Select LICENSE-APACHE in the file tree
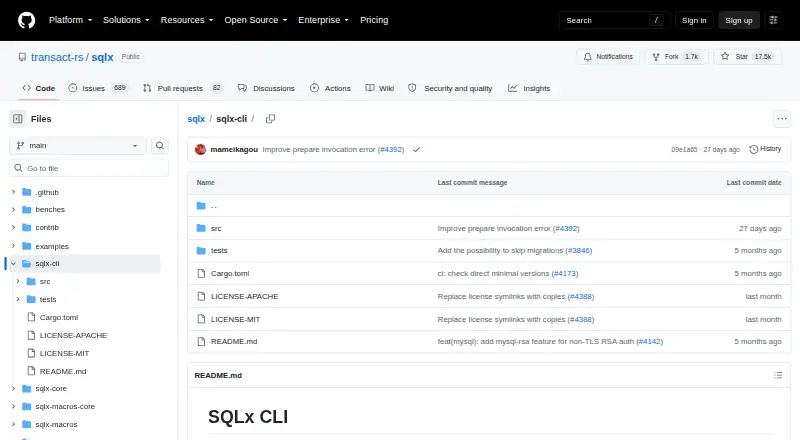Screen dimensions: 800x440 click(x=73, y=335)
